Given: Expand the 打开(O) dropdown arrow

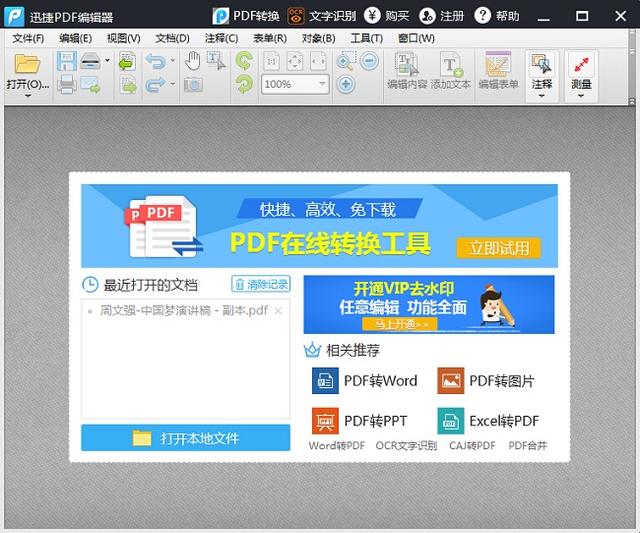Looking at the screenshot, I should tap(28, 96).
